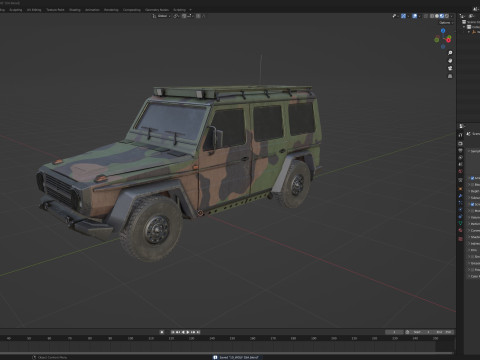Image resolution: width=480 pixels, height=360 pixels.
Task: Switch viewport shading to Solid
Action: tap(437, 16)
